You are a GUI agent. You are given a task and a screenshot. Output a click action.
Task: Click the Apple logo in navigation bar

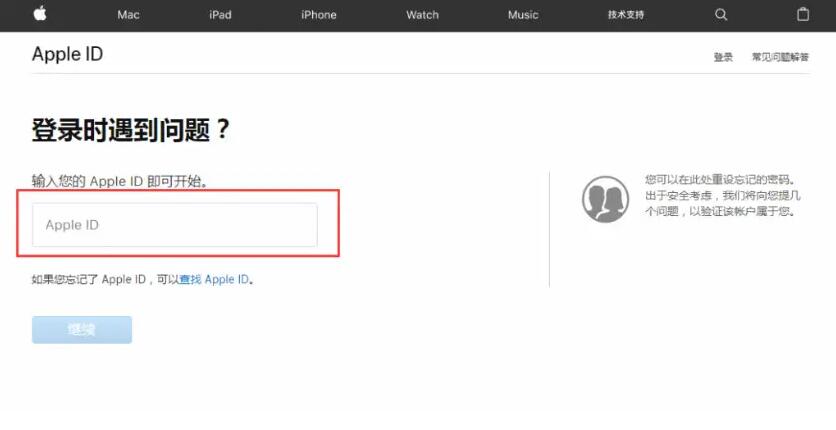click(x=40, y=14)
